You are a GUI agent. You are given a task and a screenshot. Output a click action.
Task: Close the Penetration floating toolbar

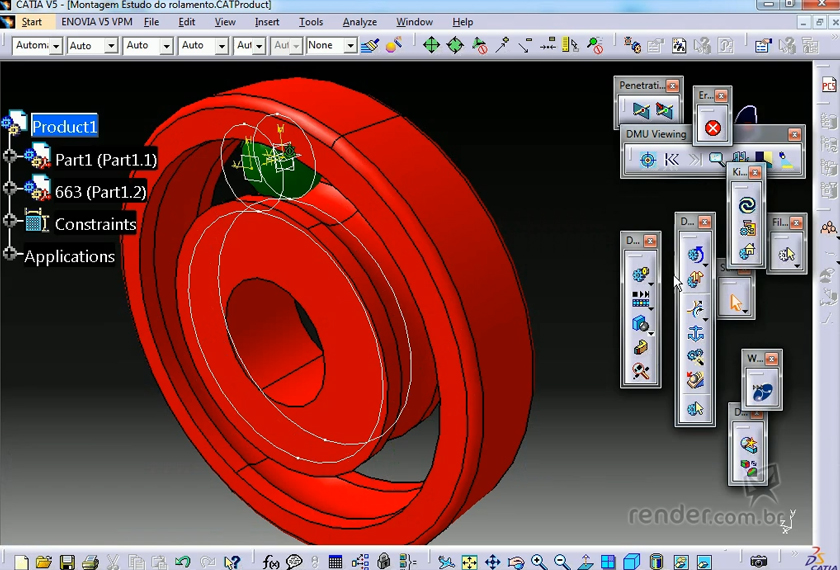[673, 86]
